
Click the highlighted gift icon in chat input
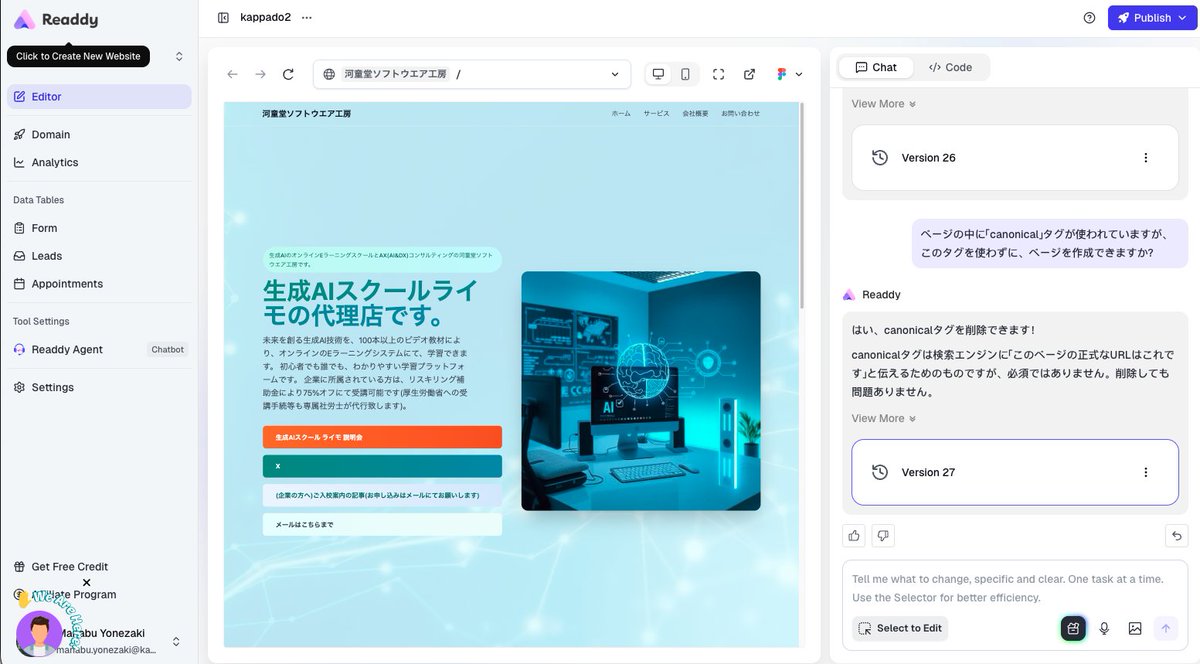click(x=1072, y=628)
